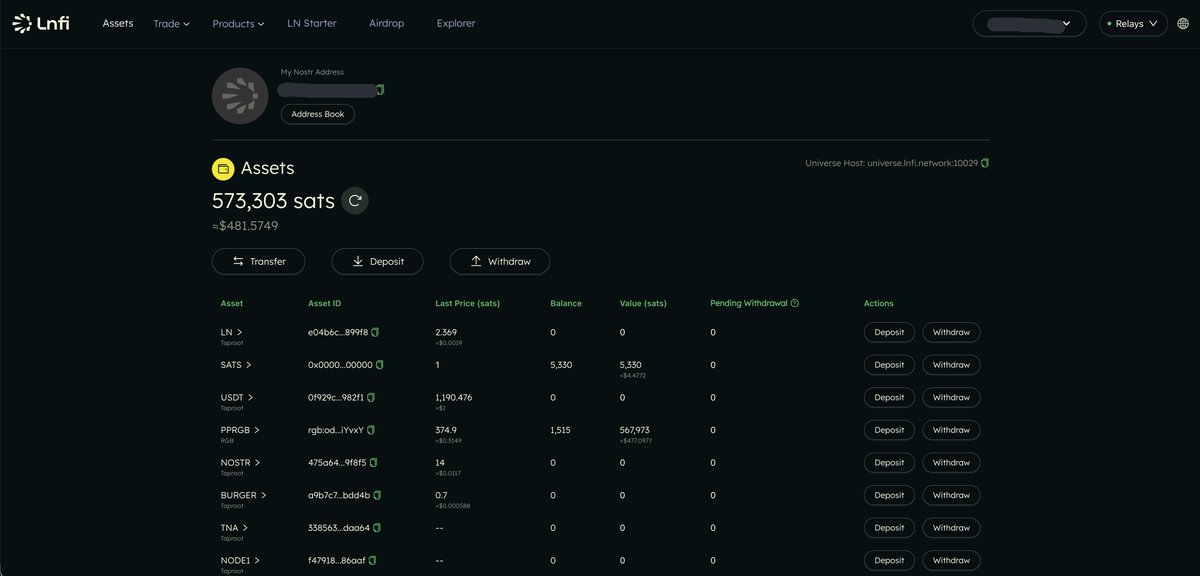The width and height of the screenshot is (1200, 576).
Task: Open the Airdrop page
Action: coord(386,23)
